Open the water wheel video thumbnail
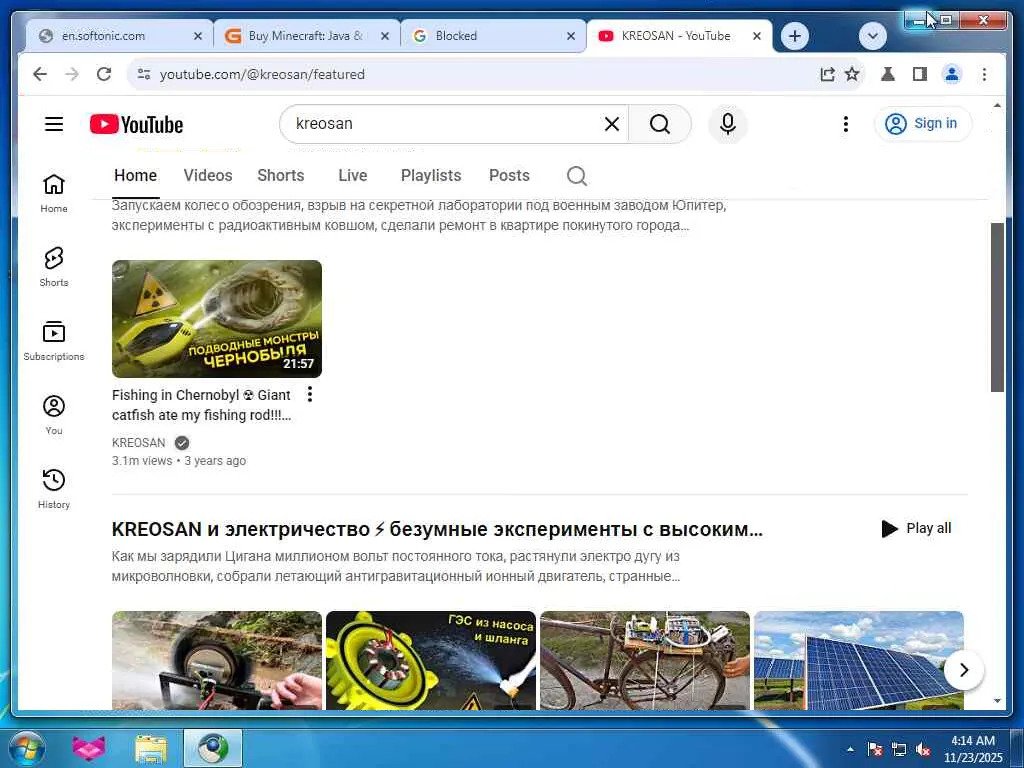This screenshot has width=1024, height=768. coord(217,660)
